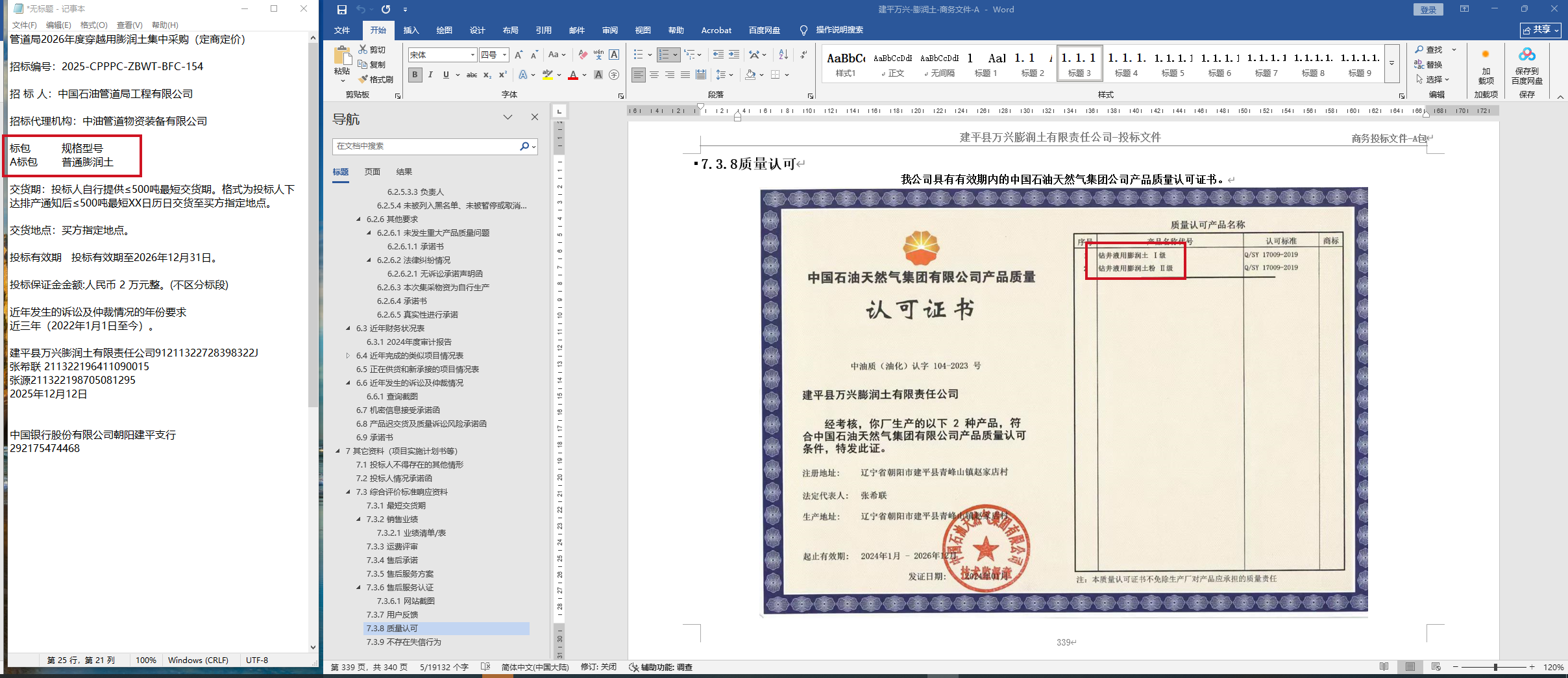Adjust the zoom slider in Word status bar
This screenshot has height=678, width=1568.
coord(1495,667)
